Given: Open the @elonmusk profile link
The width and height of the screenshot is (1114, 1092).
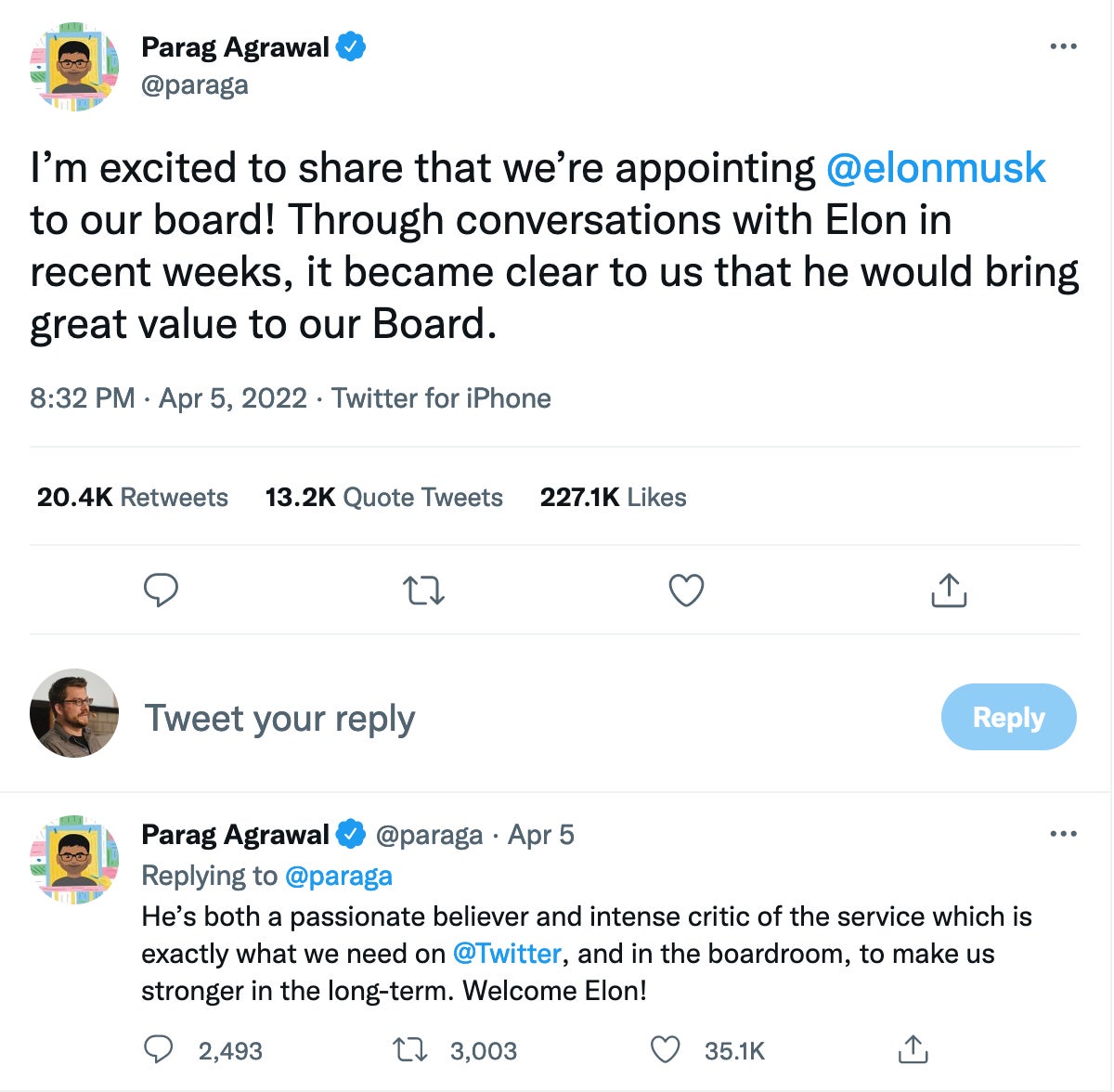Looking at the screenshot, I should click(x=938, y=168).
